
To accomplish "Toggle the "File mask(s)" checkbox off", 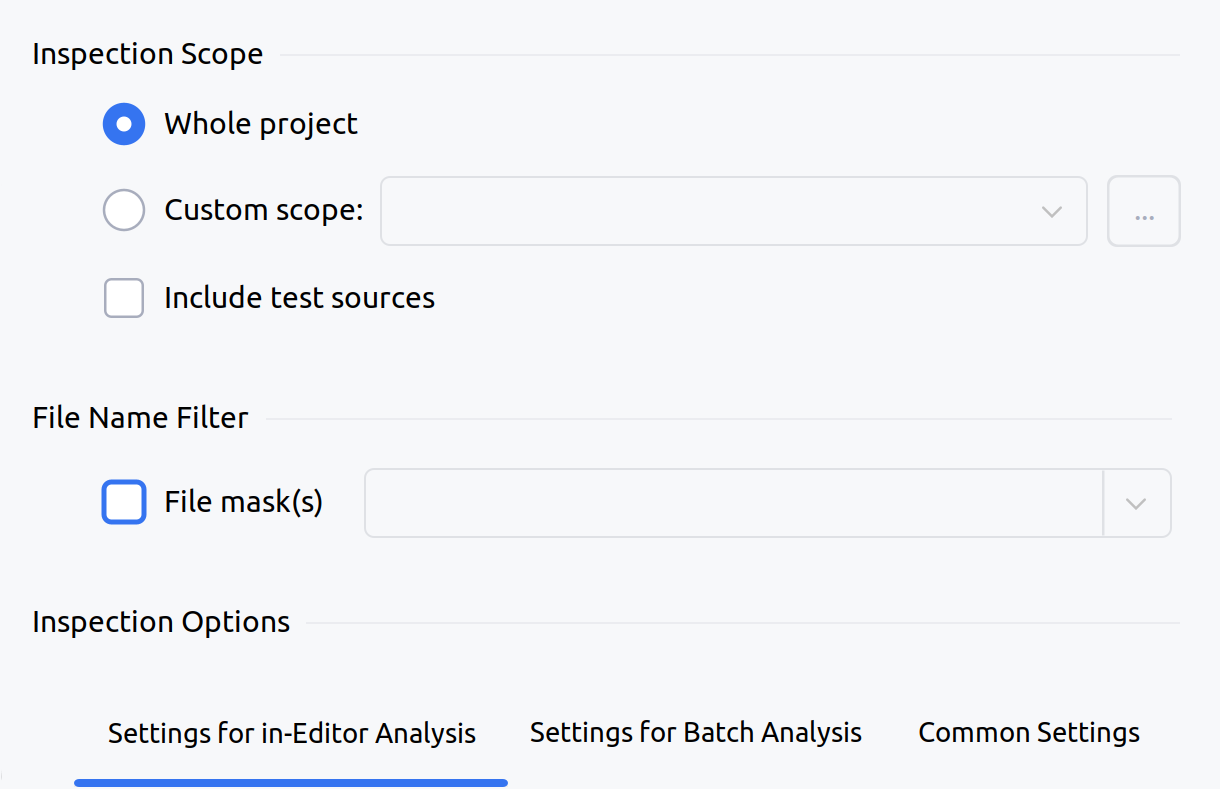I will (x=123, y=502).
